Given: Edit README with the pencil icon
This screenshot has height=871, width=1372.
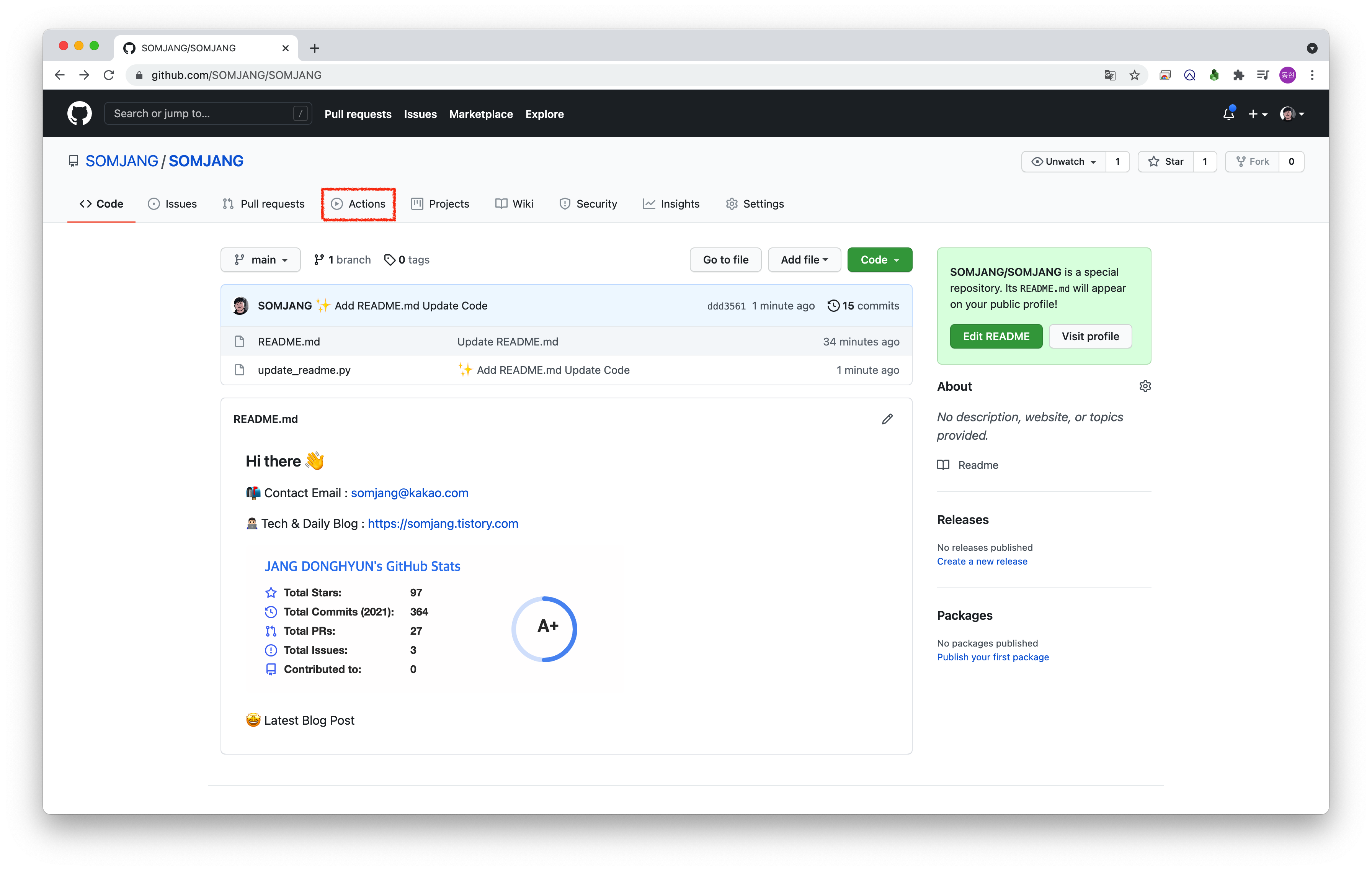Looking at the screenshot, I should click(x=887, y=419).
